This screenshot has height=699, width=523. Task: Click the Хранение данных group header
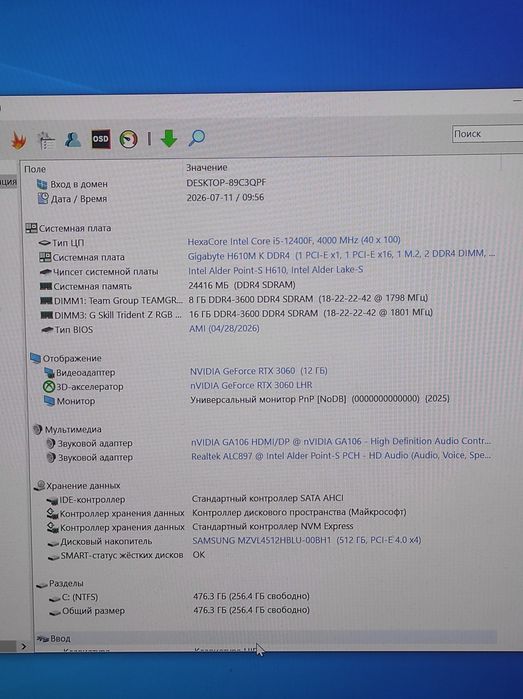(x=78, y=485)
